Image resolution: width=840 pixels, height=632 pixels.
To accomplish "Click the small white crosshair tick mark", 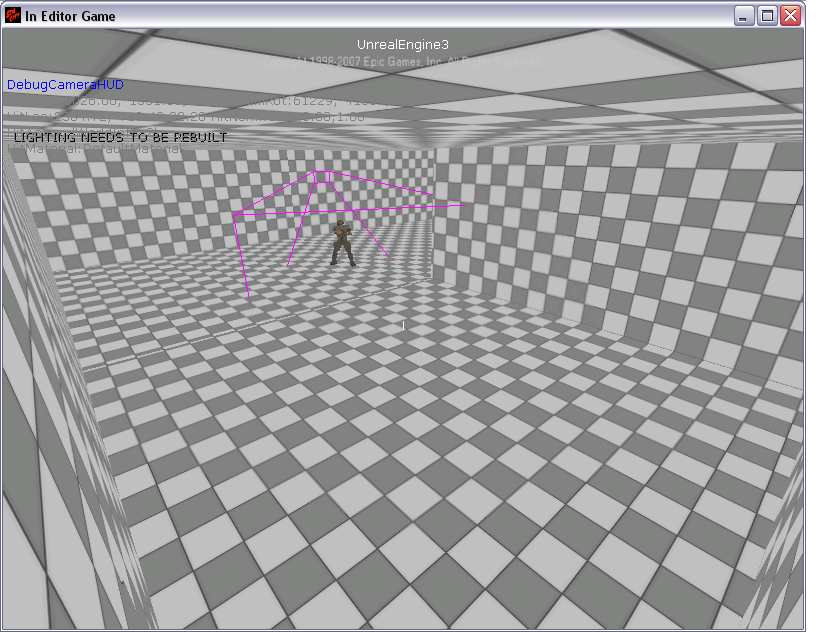I will (403, 325).
